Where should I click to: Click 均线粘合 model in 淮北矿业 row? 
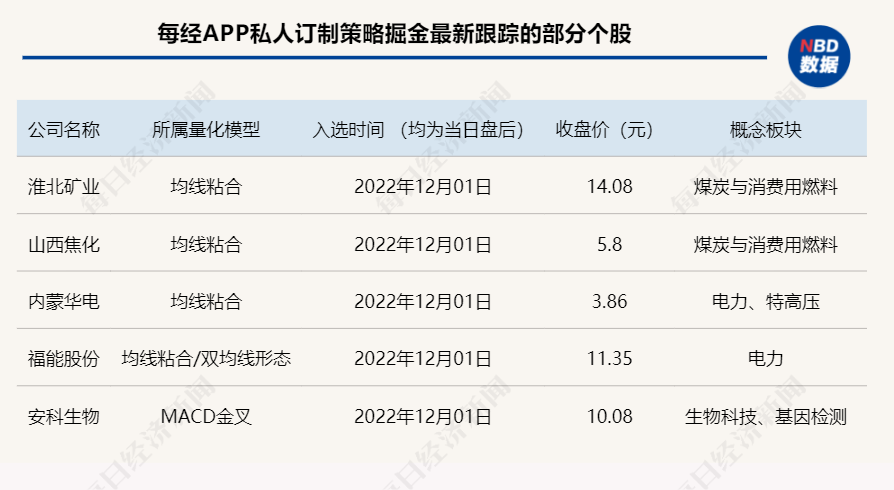click(x=206, y=187)
